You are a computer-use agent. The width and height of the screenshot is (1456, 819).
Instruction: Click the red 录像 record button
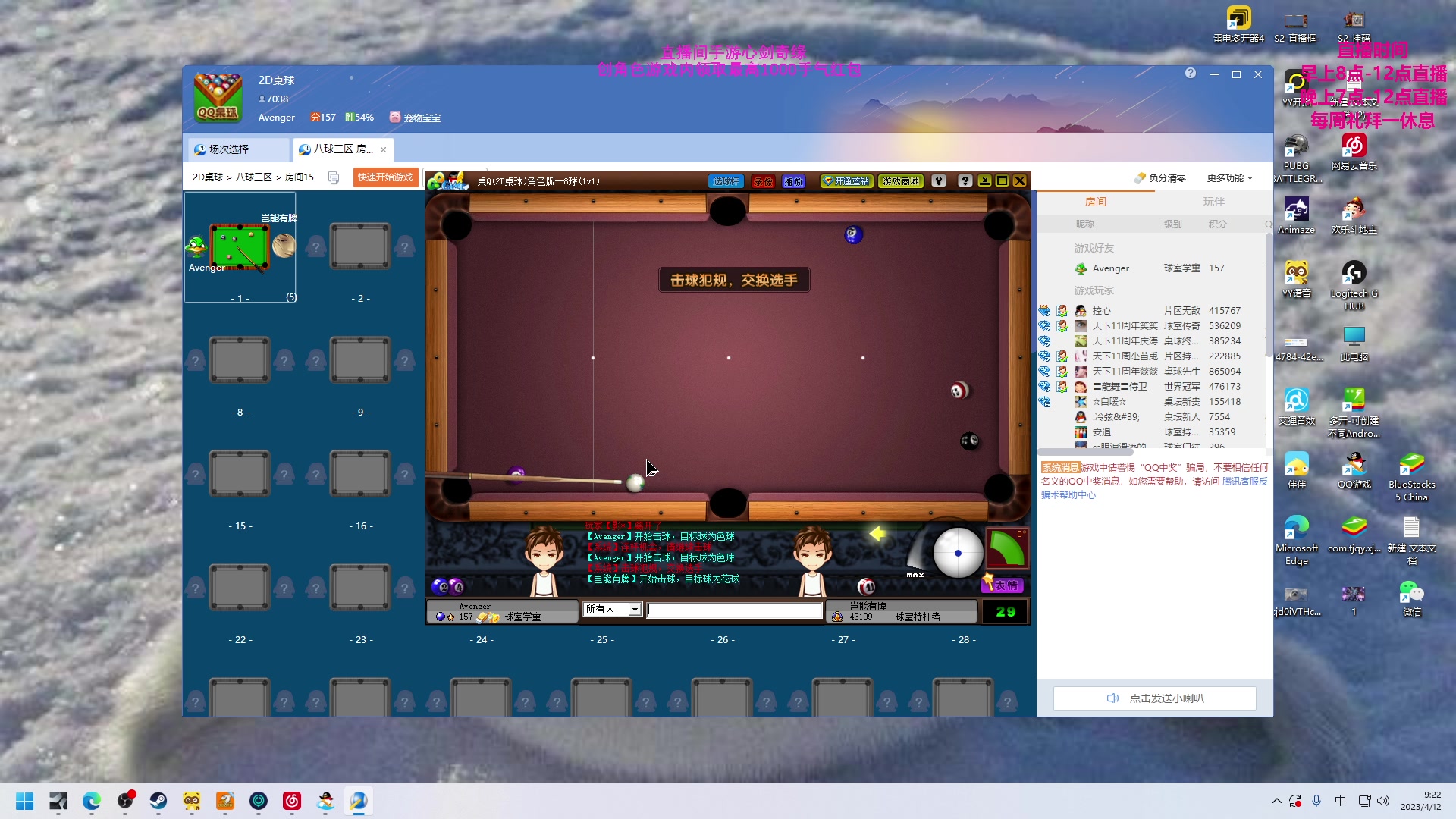point(763,181)
